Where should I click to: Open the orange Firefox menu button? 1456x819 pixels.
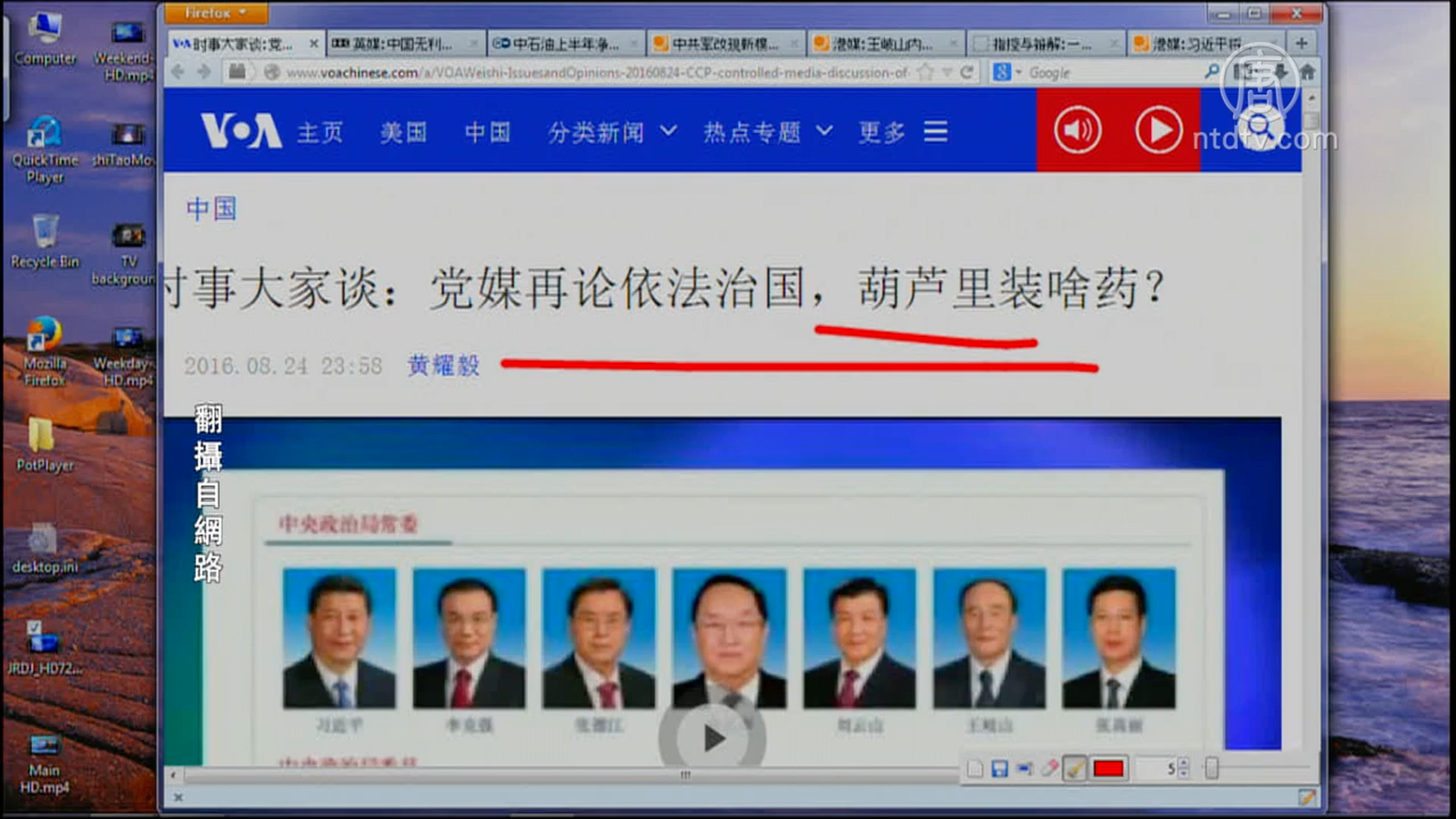(x=216, y=13)
